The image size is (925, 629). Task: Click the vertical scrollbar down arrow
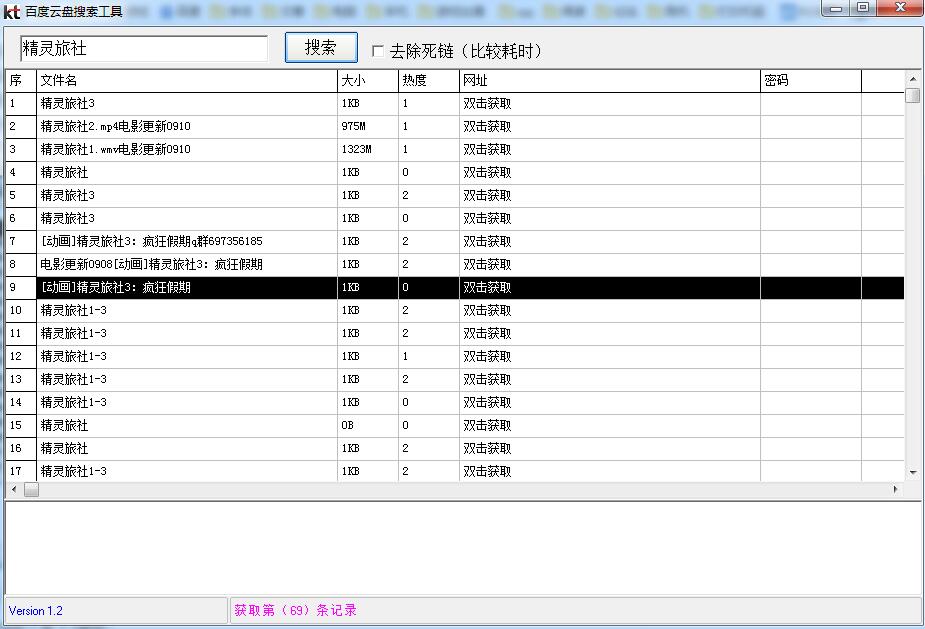click(913, 472)
